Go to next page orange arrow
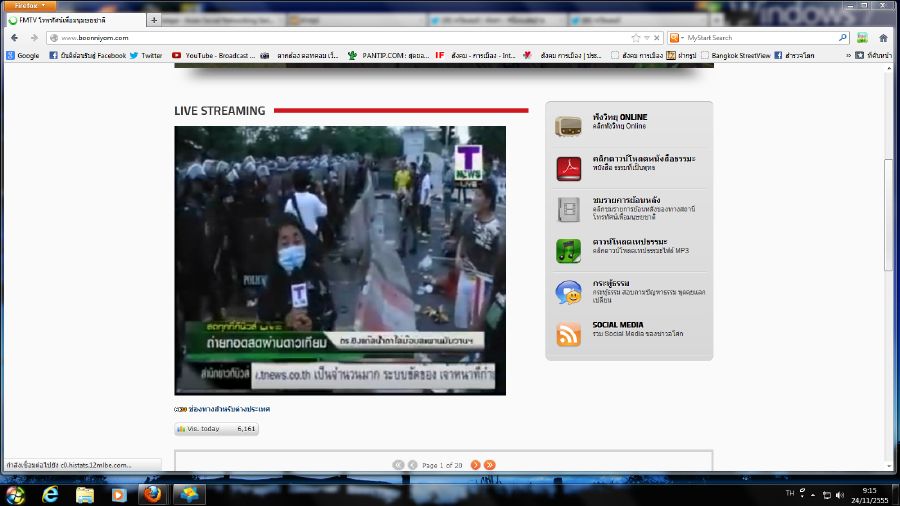The height and width of the screenshot is (506, 900). tap(475, 465)
